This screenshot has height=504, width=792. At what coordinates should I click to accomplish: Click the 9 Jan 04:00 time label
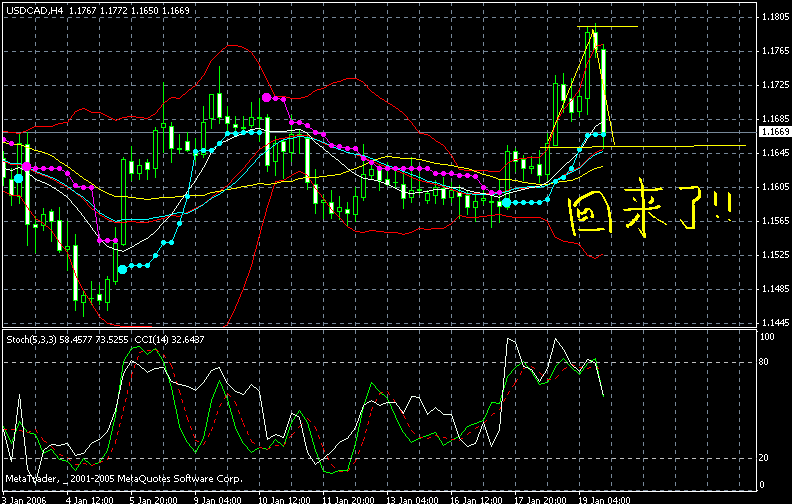point(218,500)
